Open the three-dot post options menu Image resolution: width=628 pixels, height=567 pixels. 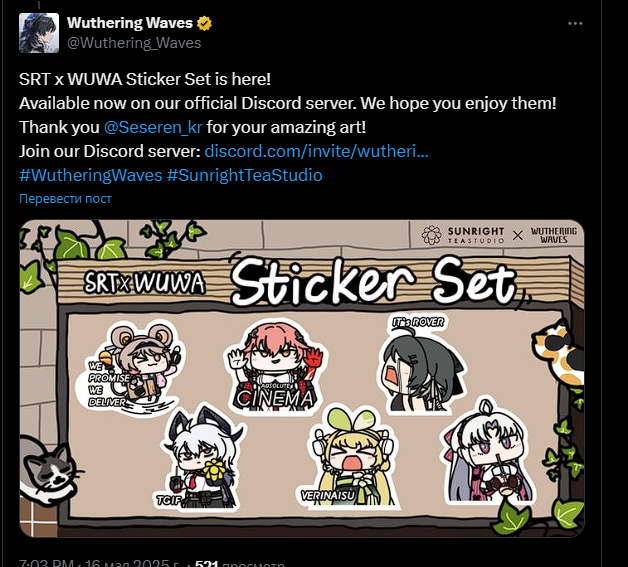point(575,24)
